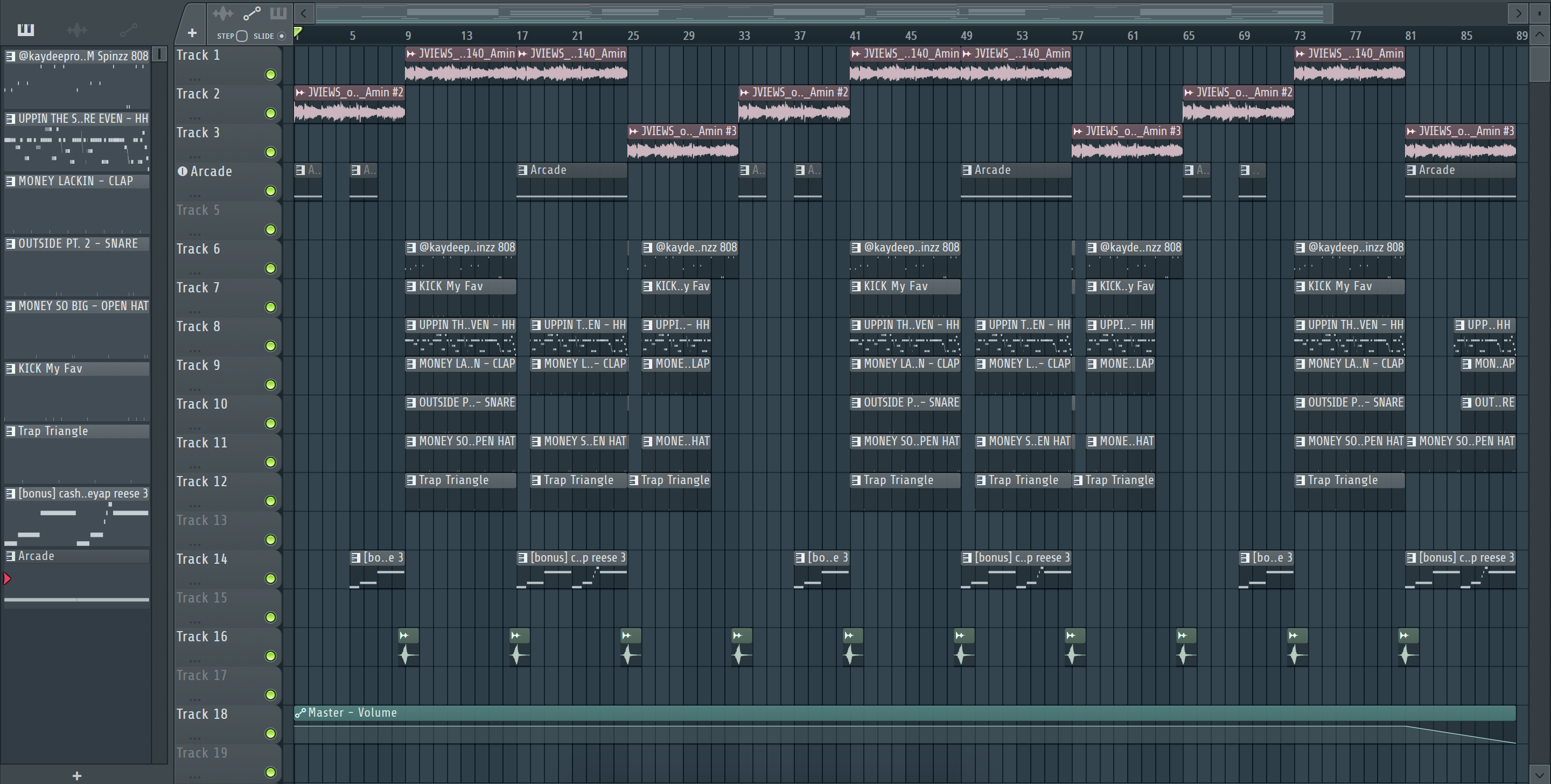Click bar 73 on the timeline ruler
Image resolution: width=1551 pixels, height=784 pixels.
1300,36
